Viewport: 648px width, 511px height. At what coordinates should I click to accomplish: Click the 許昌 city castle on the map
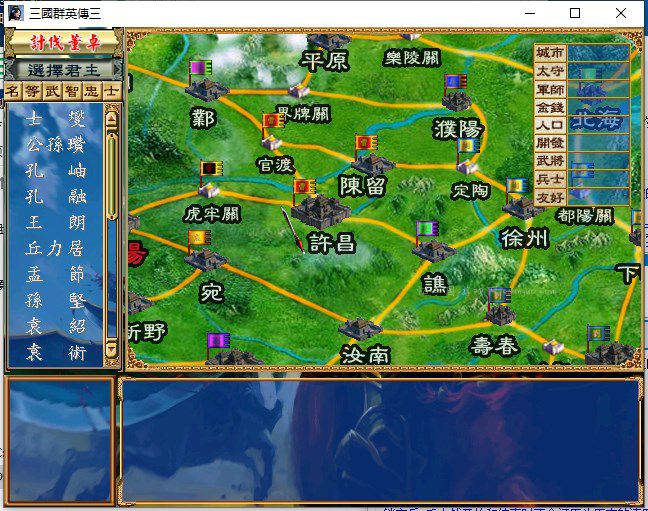pos(320,212)
